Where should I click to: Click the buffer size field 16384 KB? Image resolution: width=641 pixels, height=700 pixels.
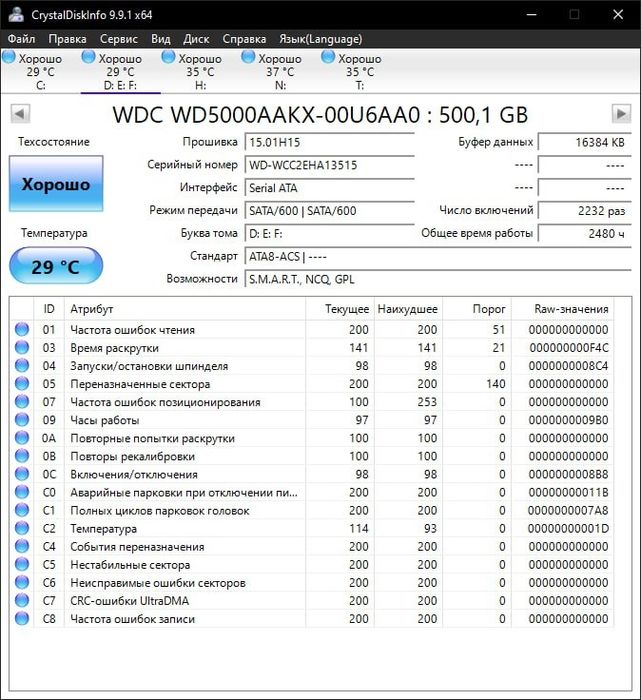point(585,142)
